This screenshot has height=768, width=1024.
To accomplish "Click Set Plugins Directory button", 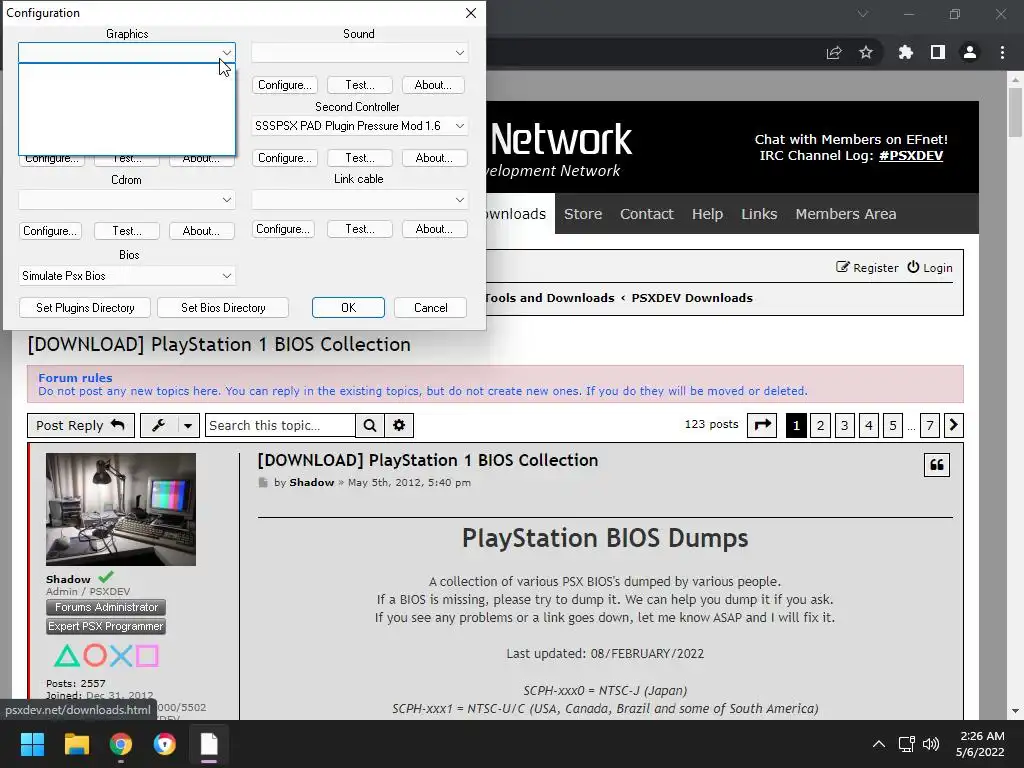I will click(x=85, y=308).
